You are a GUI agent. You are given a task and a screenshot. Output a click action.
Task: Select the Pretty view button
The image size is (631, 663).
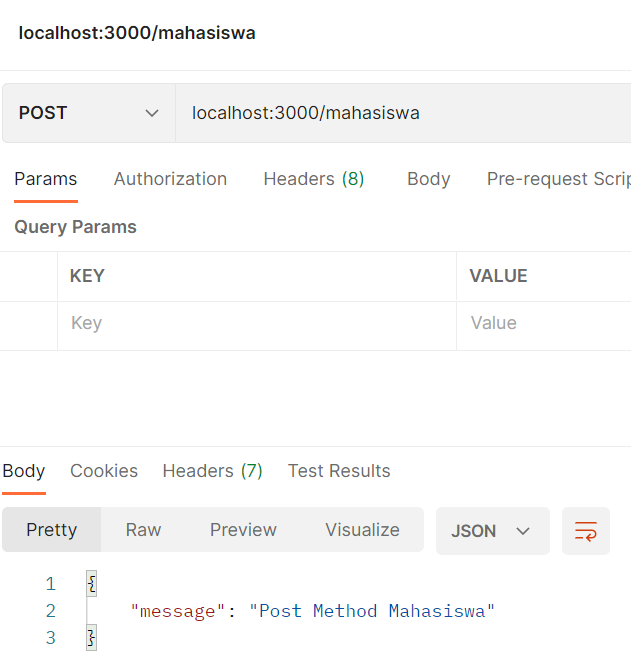coord(52,530)
